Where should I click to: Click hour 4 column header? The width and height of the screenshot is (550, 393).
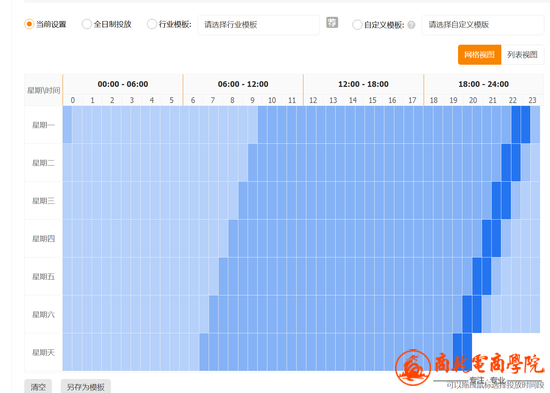point(152,100)
